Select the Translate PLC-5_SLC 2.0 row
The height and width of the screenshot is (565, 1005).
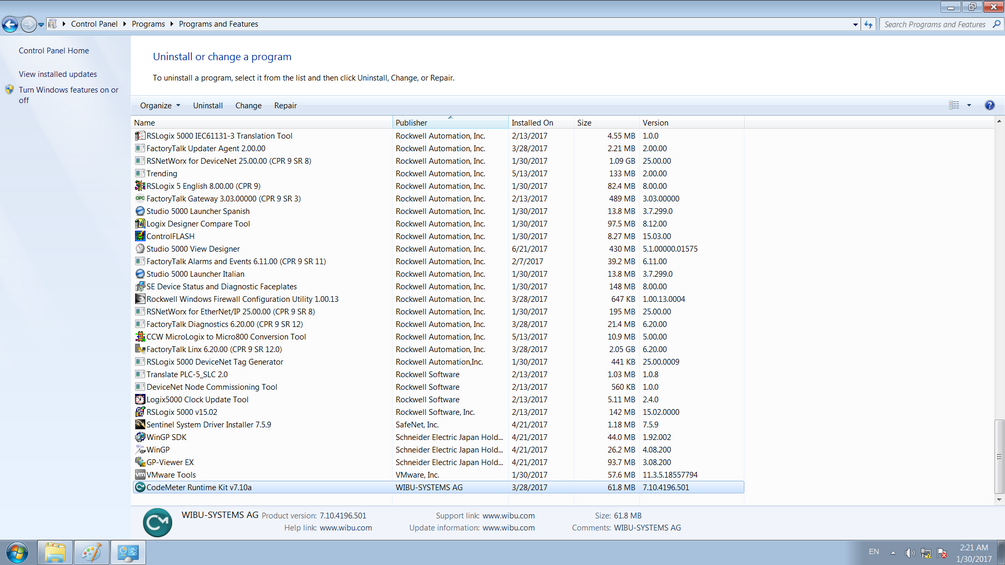(438, 374)
